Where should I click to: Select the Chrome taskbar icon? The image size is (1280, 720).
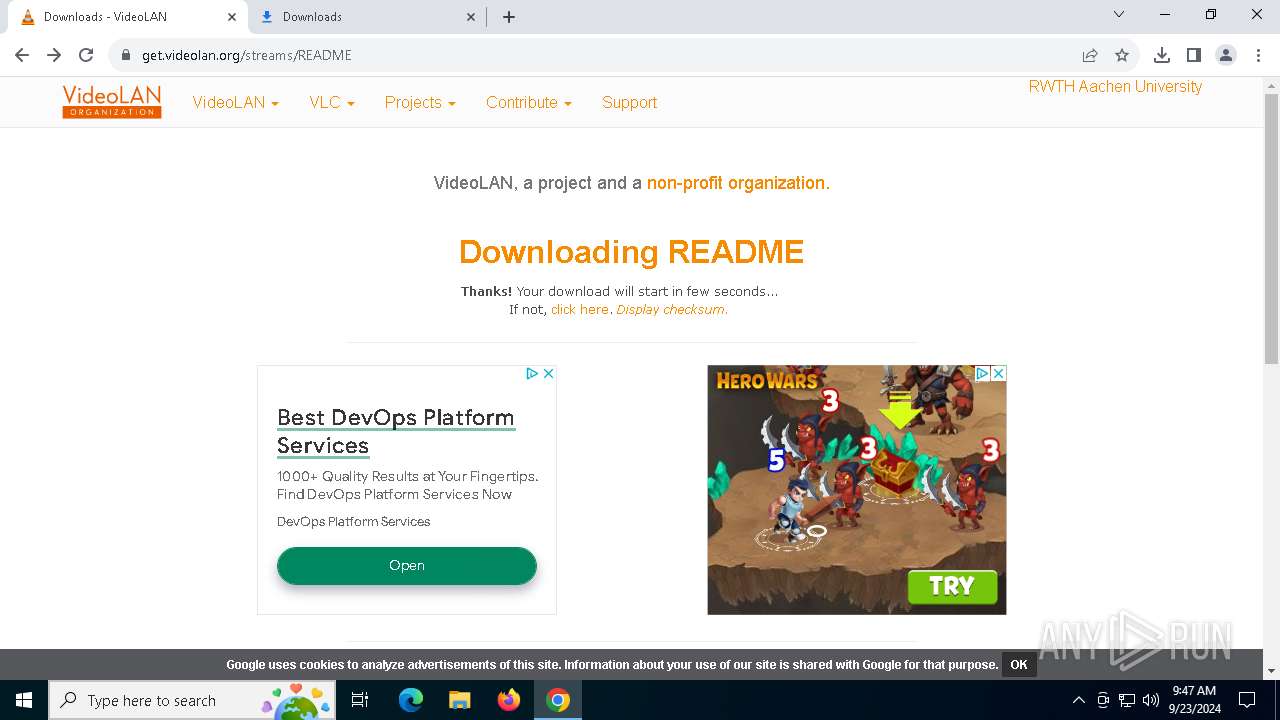point(558,700)
